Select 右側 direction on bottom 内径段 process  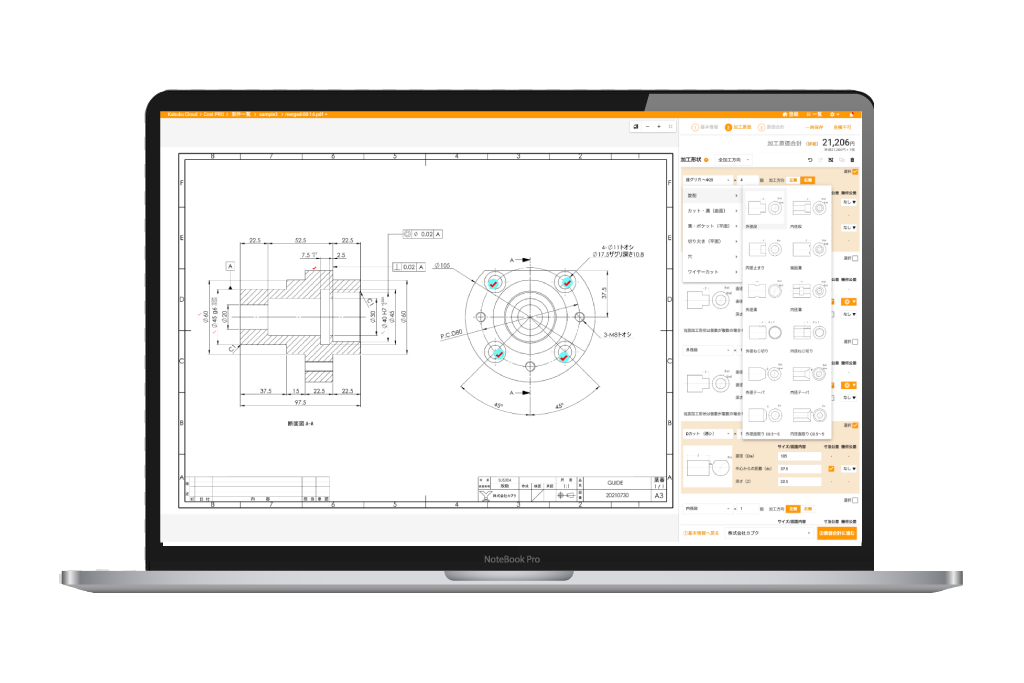click(808, 509)
